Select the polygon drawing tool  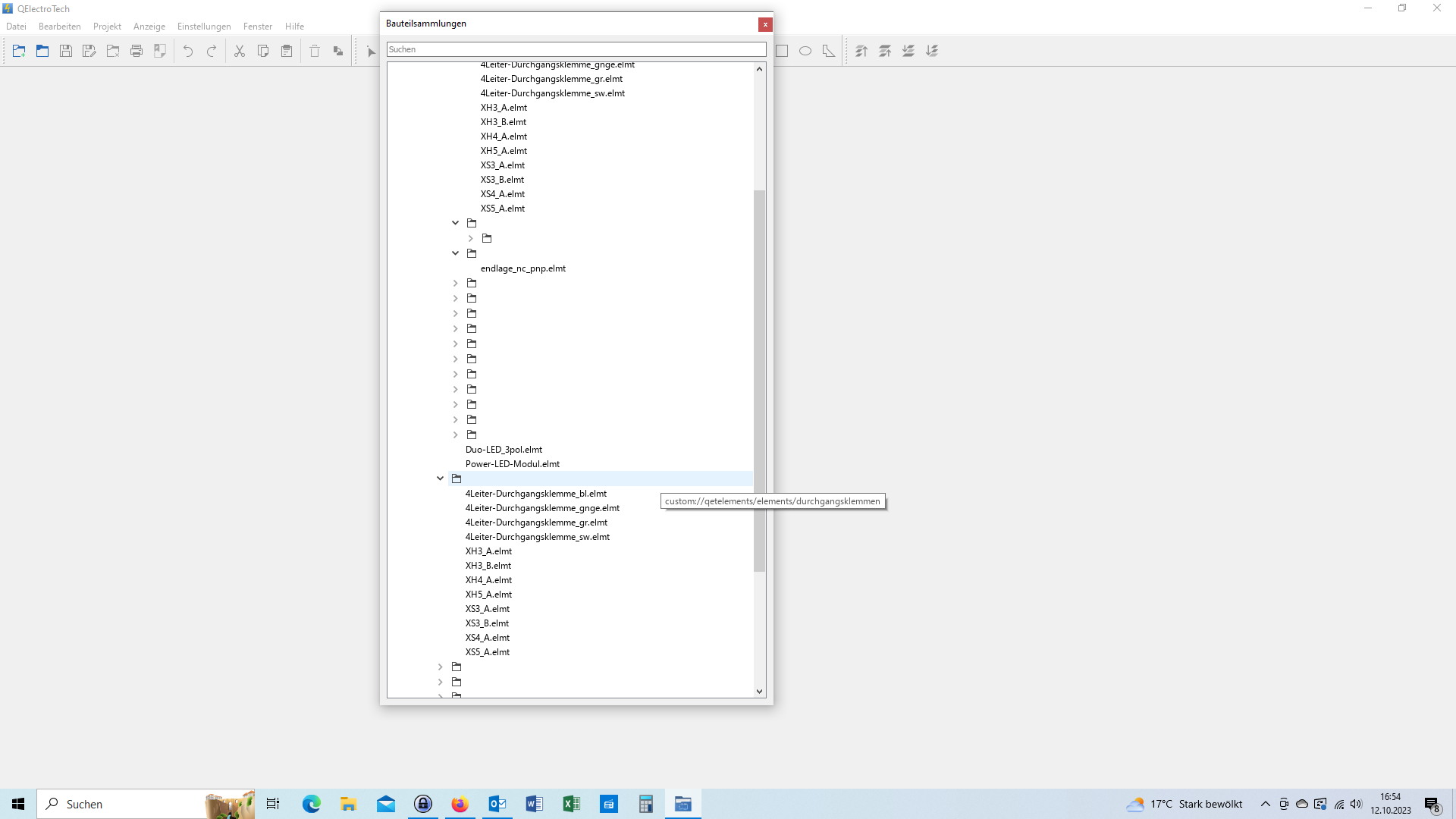[829, 51]
